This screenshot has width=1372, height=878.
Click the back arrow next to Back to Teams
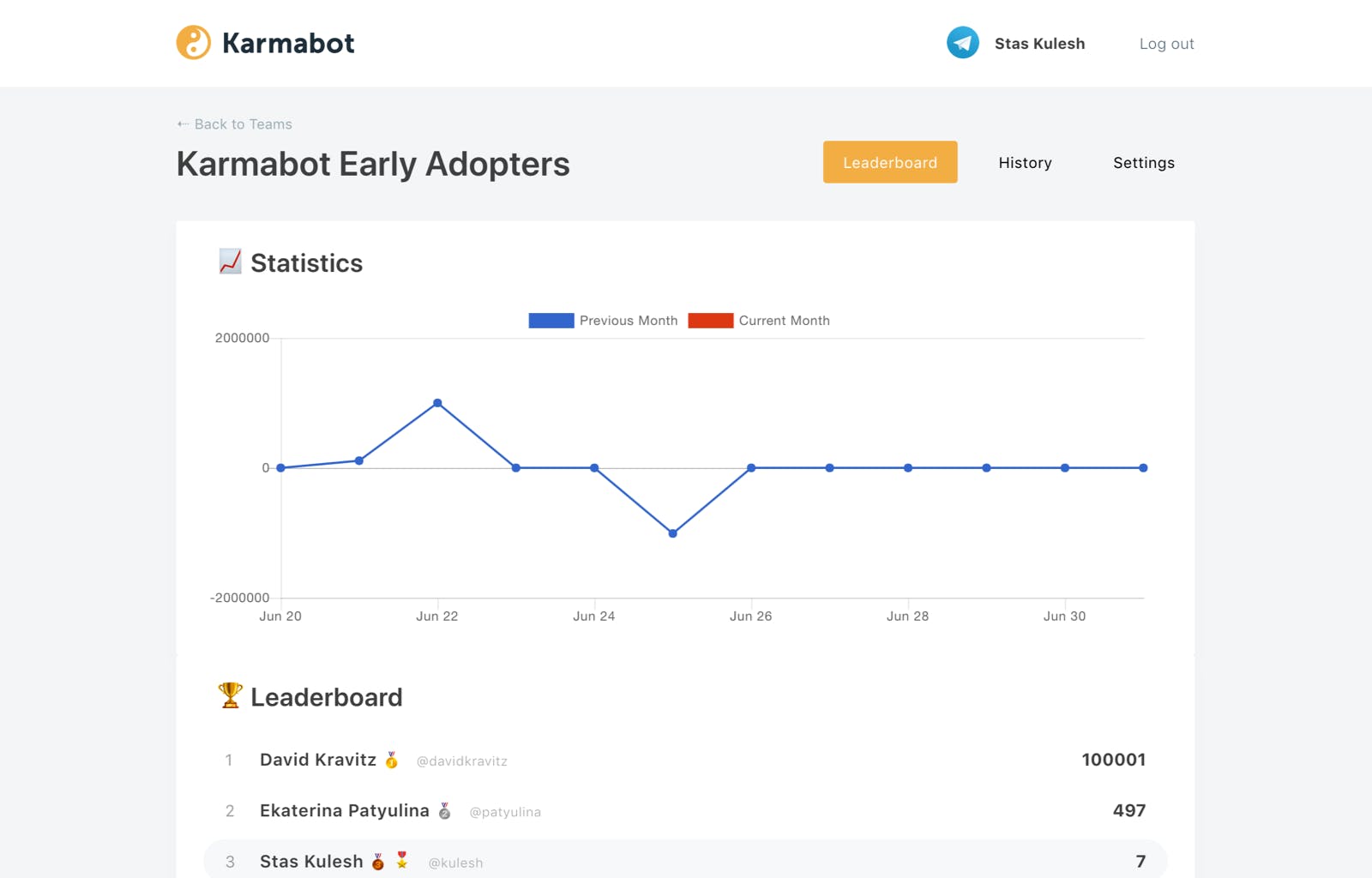(183, 124)
